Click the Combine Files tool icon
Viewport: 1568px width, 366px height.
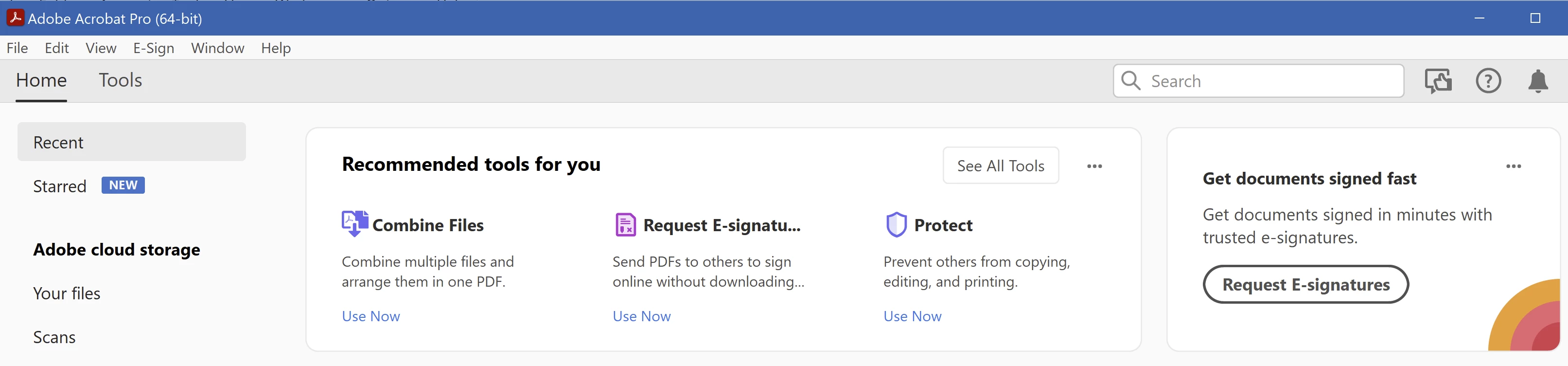[354, 224]
